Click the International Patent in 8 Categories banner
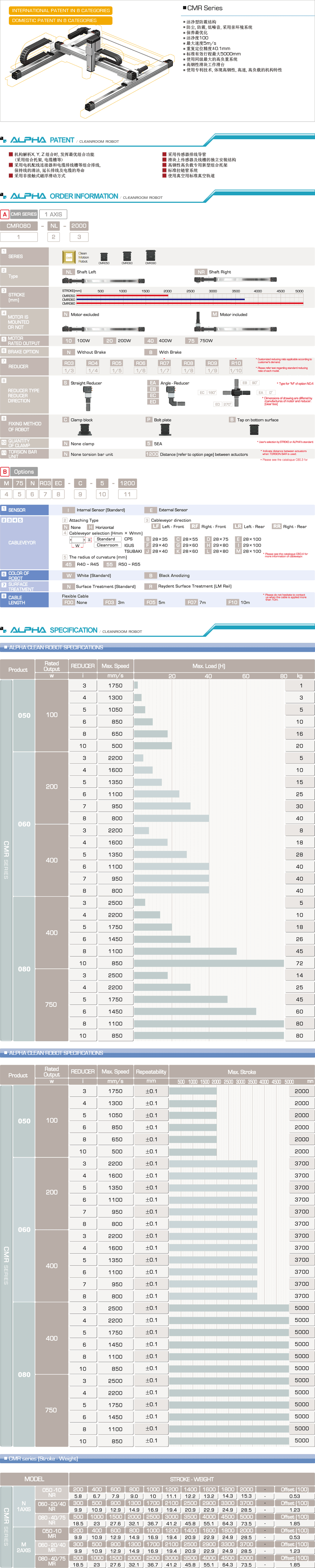This screenshot has height=1568, width=315. tap(61, 10)
